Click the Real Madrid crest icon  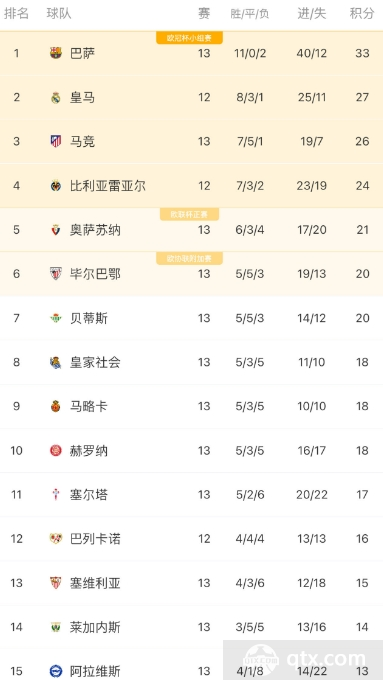pyautogui.click(x=56, y=98)
